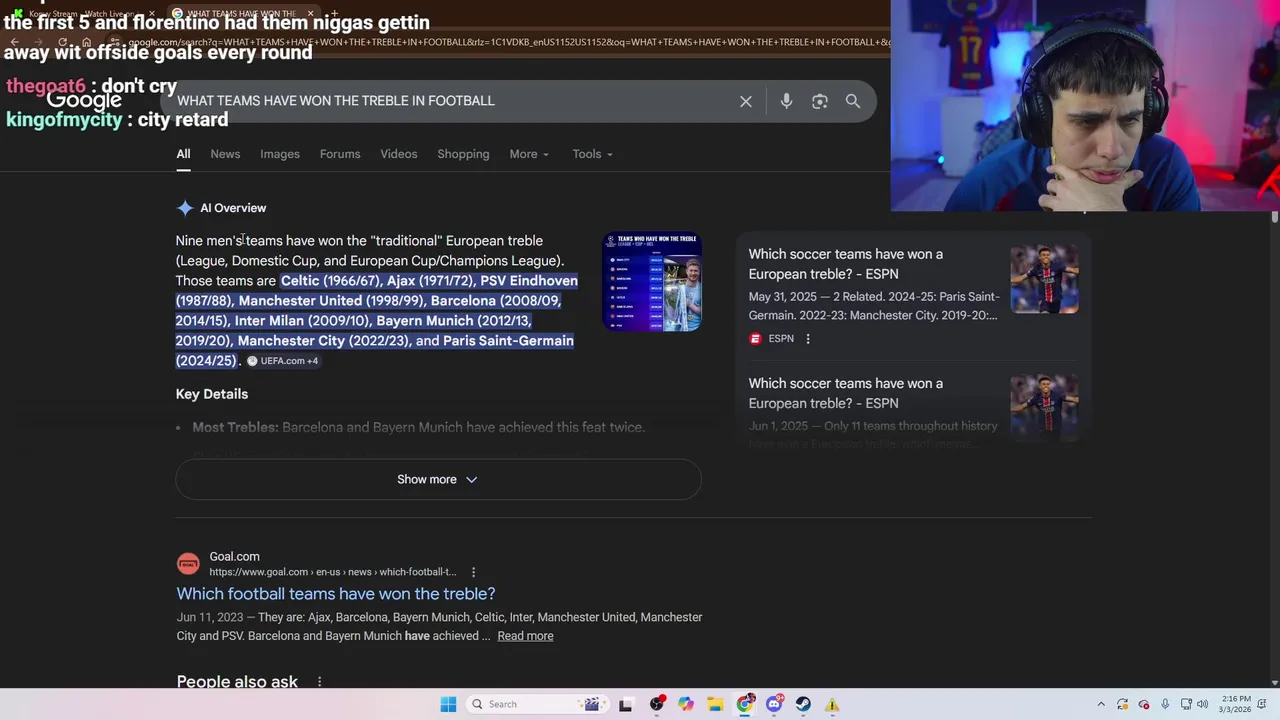Screen dimensions: 1280x720
Task: Open the network icon in system tray
Action: (1186, 704)
